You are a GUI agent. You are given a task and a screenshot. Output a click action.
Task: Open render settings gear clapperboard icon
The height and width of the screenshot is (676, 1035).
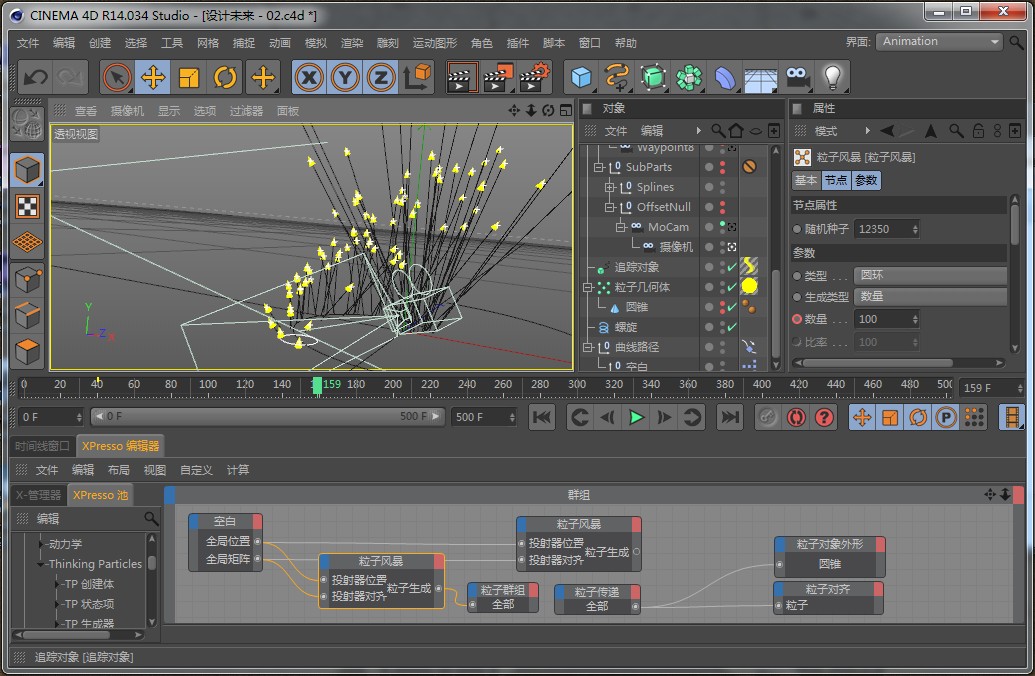(x=534, y=78)
